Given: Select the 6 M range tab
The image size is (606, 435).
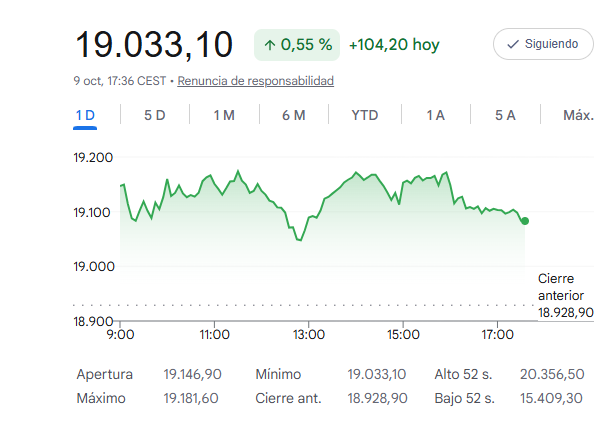Looking at the screenshot, I should [x=294, y=115].
